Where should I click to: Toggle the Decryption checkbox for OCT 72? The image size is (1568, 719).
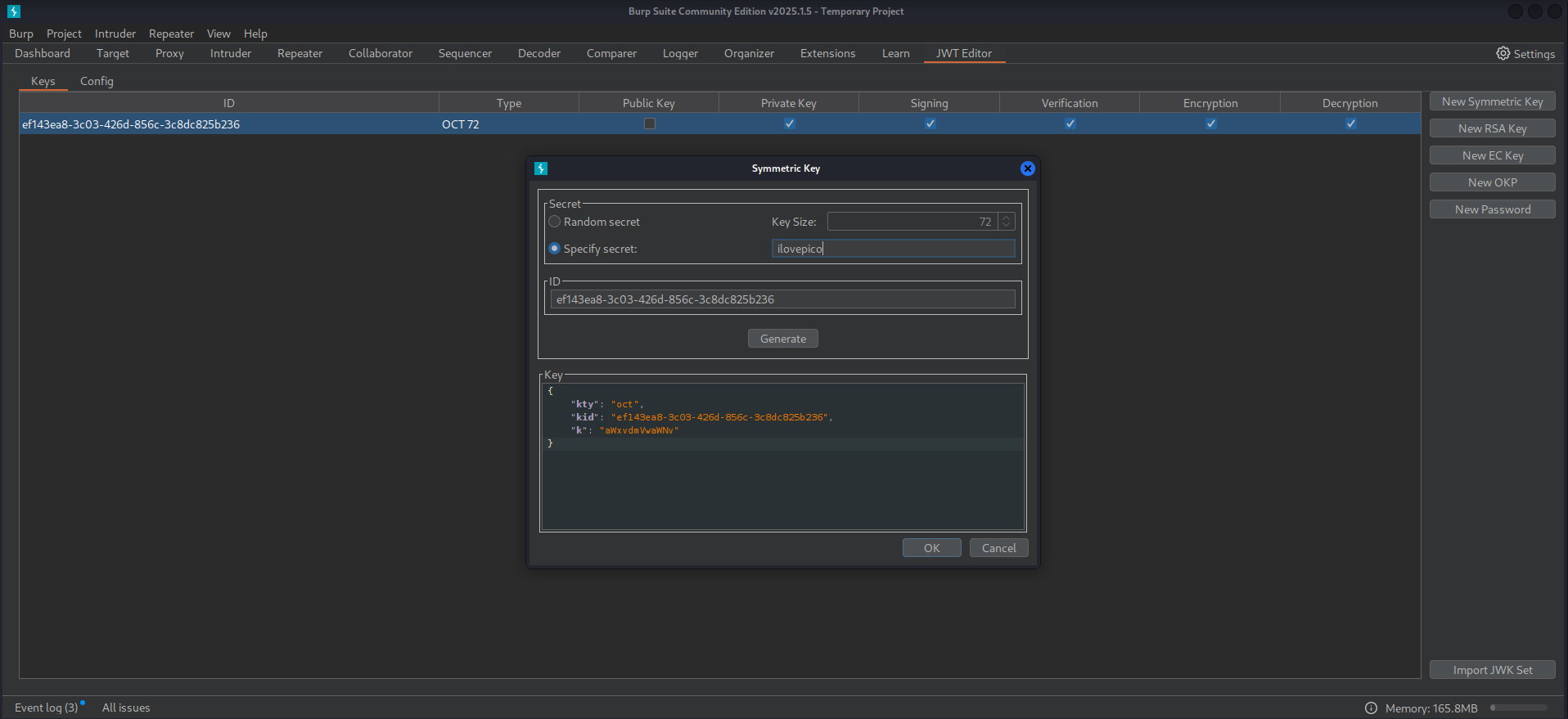point(1351,124)
